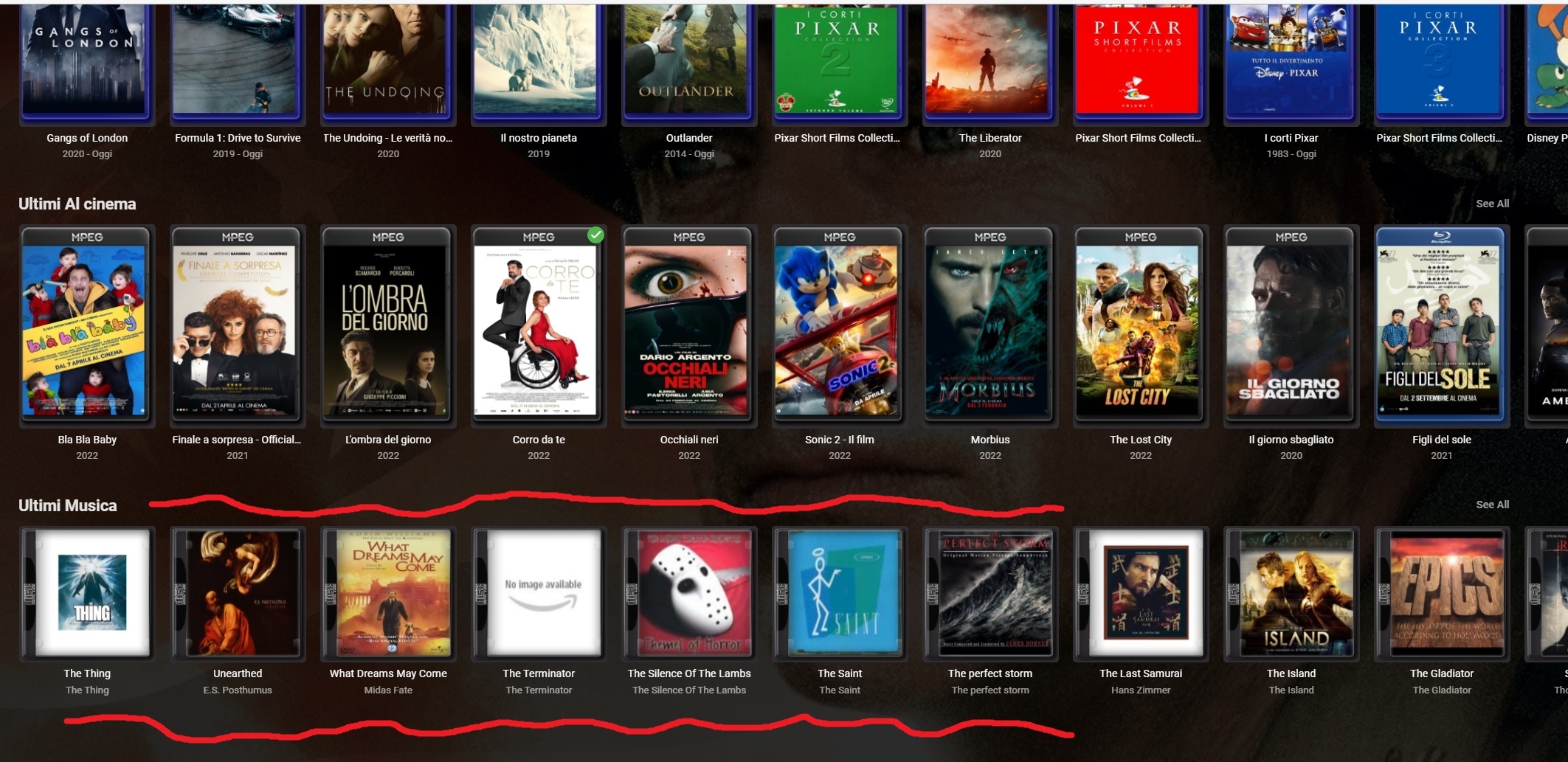Open the Perfect Storm soundtrack cover
The image size is (1568, 762).
pyautogui.click(x=990, y=593)
